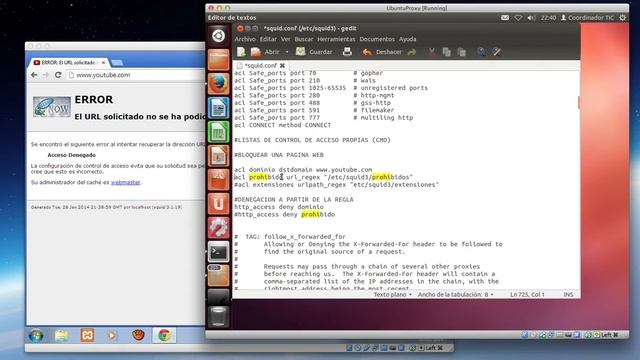Screen dimensions: 640x360
Task: Click the Chrome icon in Windows taskbar
Action: coord(164,336)
